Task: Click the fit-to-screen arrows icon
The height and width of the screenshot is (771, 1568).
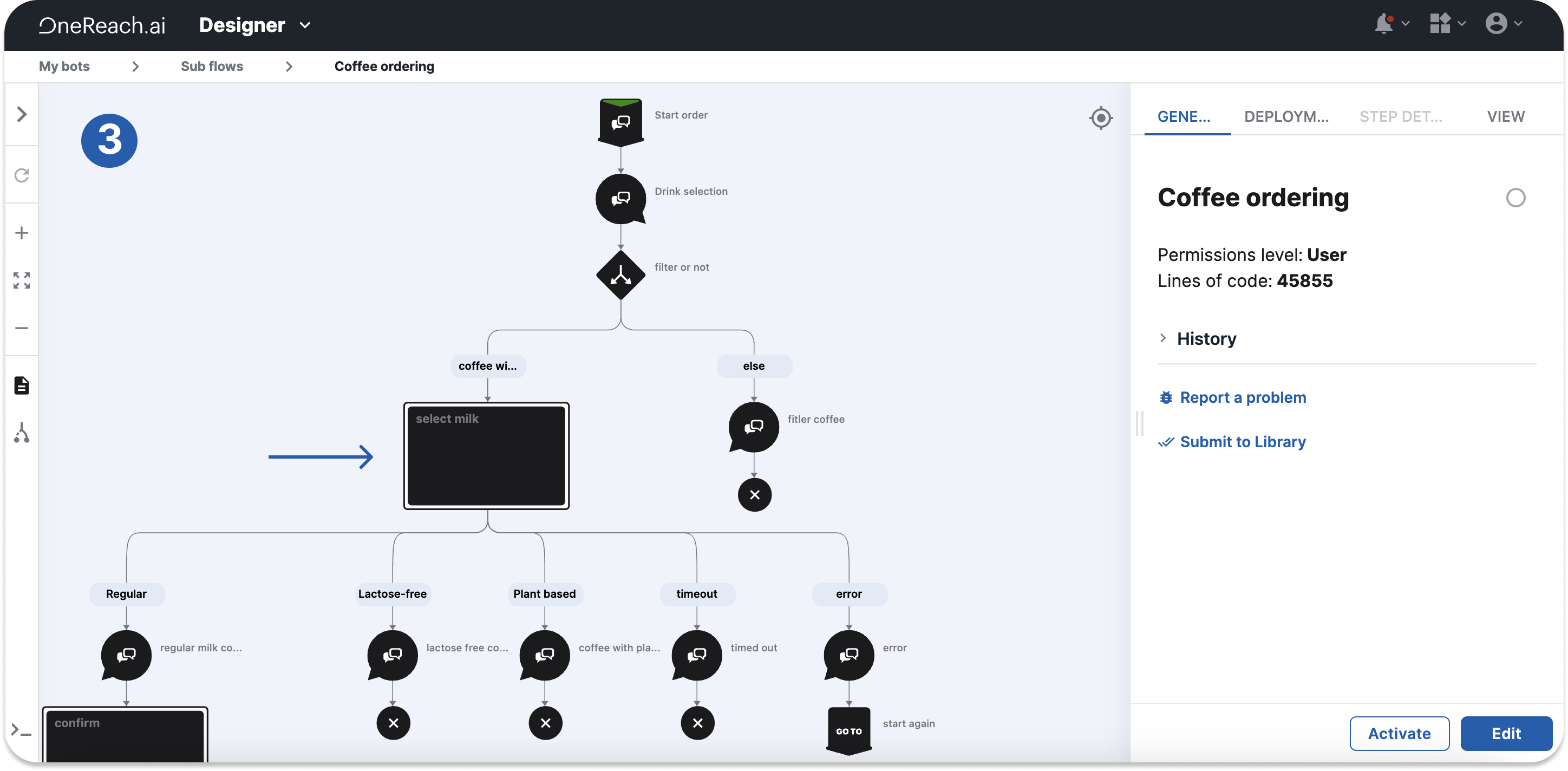Action: pyautogui.click(x=22, y=280)
